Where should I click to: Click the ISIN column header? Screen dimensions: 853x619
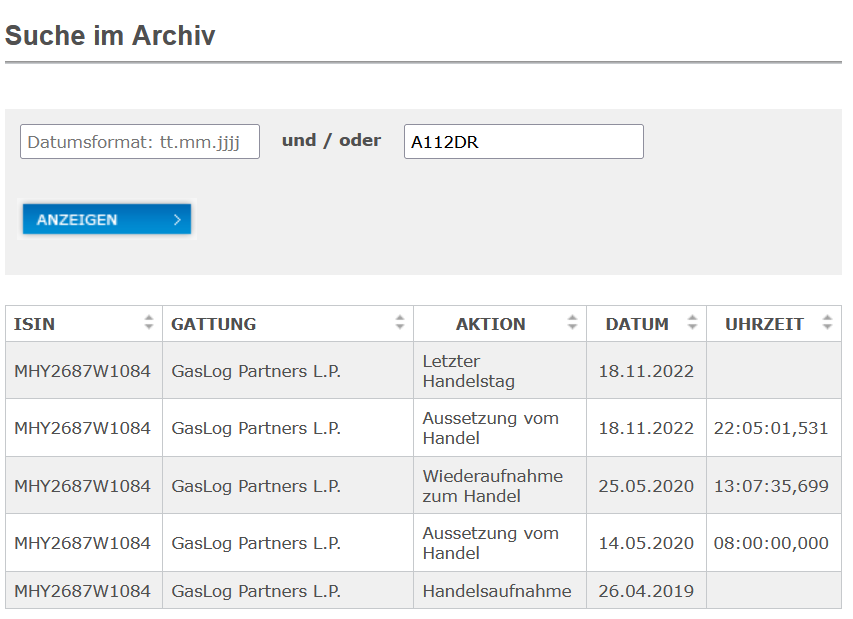pos(35,324)
